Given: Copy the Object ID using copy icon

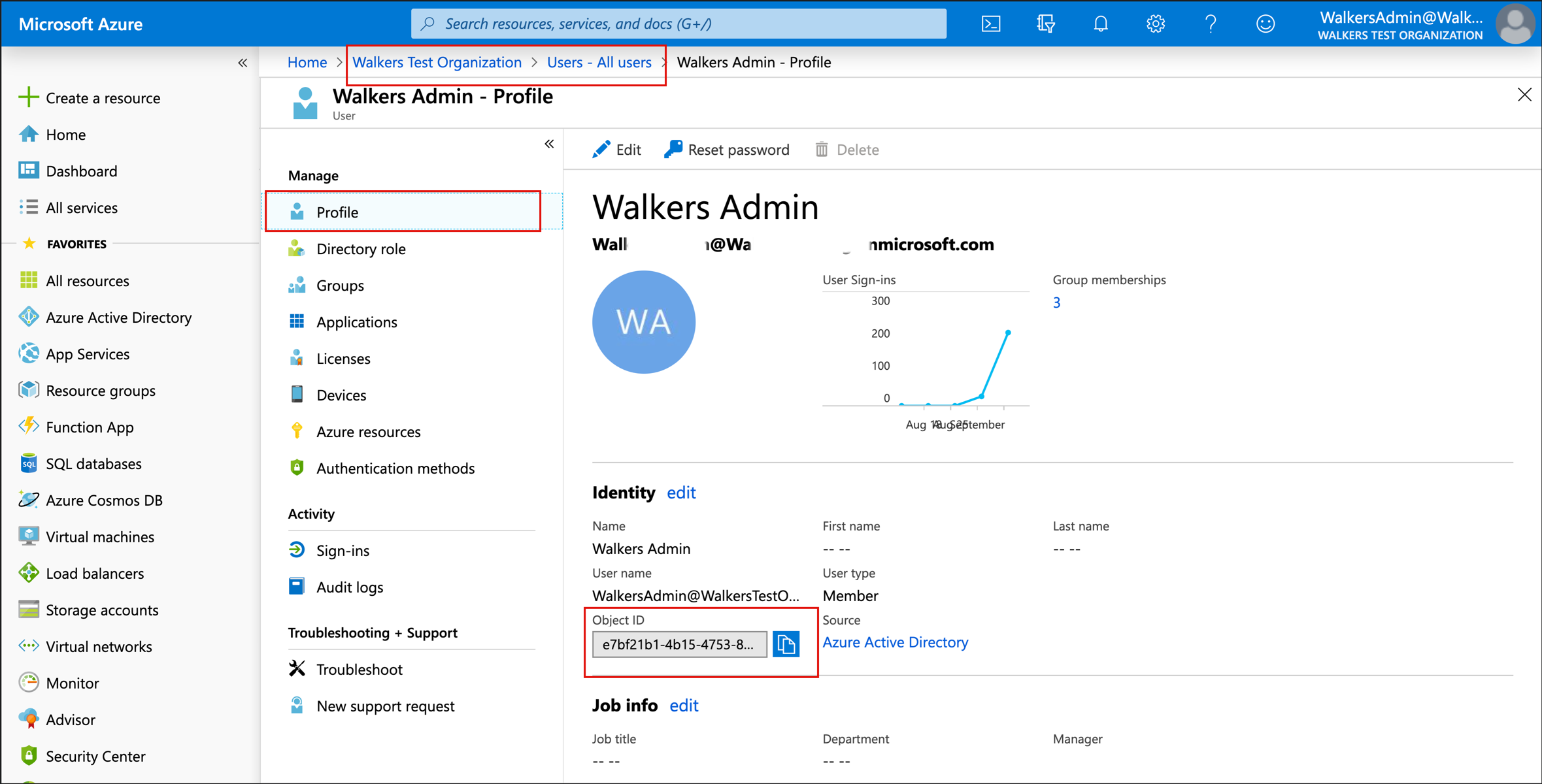Looking at the screenshot, I should click(787, 644).
